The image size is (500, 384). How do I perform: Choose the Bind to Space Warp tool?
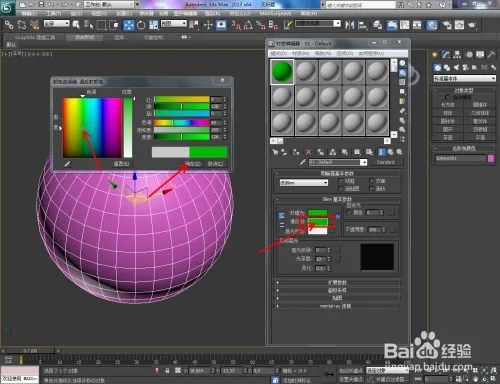click(x=34, y=25)
